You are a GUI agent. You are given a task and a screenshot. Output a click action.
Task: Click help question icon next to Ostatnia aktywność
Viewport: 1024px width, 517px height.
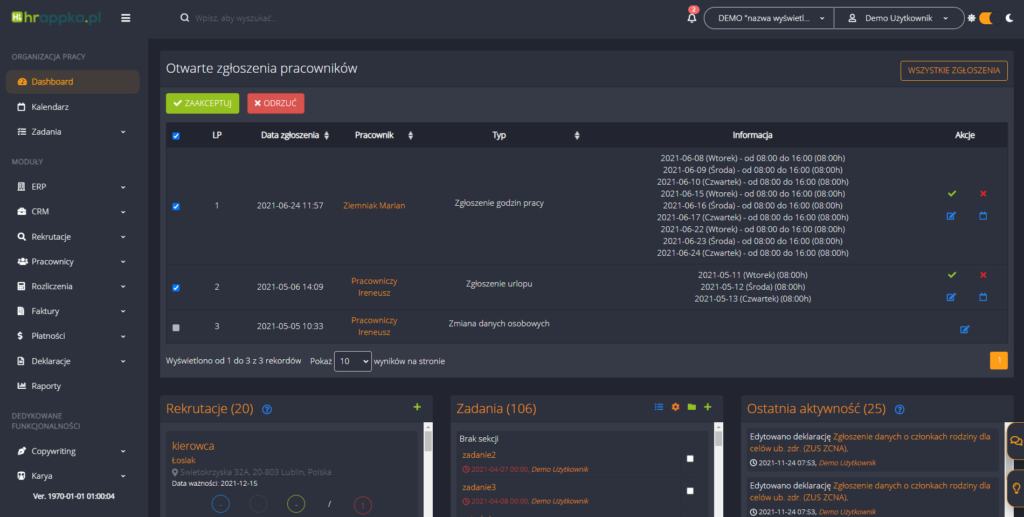(900, 409)
